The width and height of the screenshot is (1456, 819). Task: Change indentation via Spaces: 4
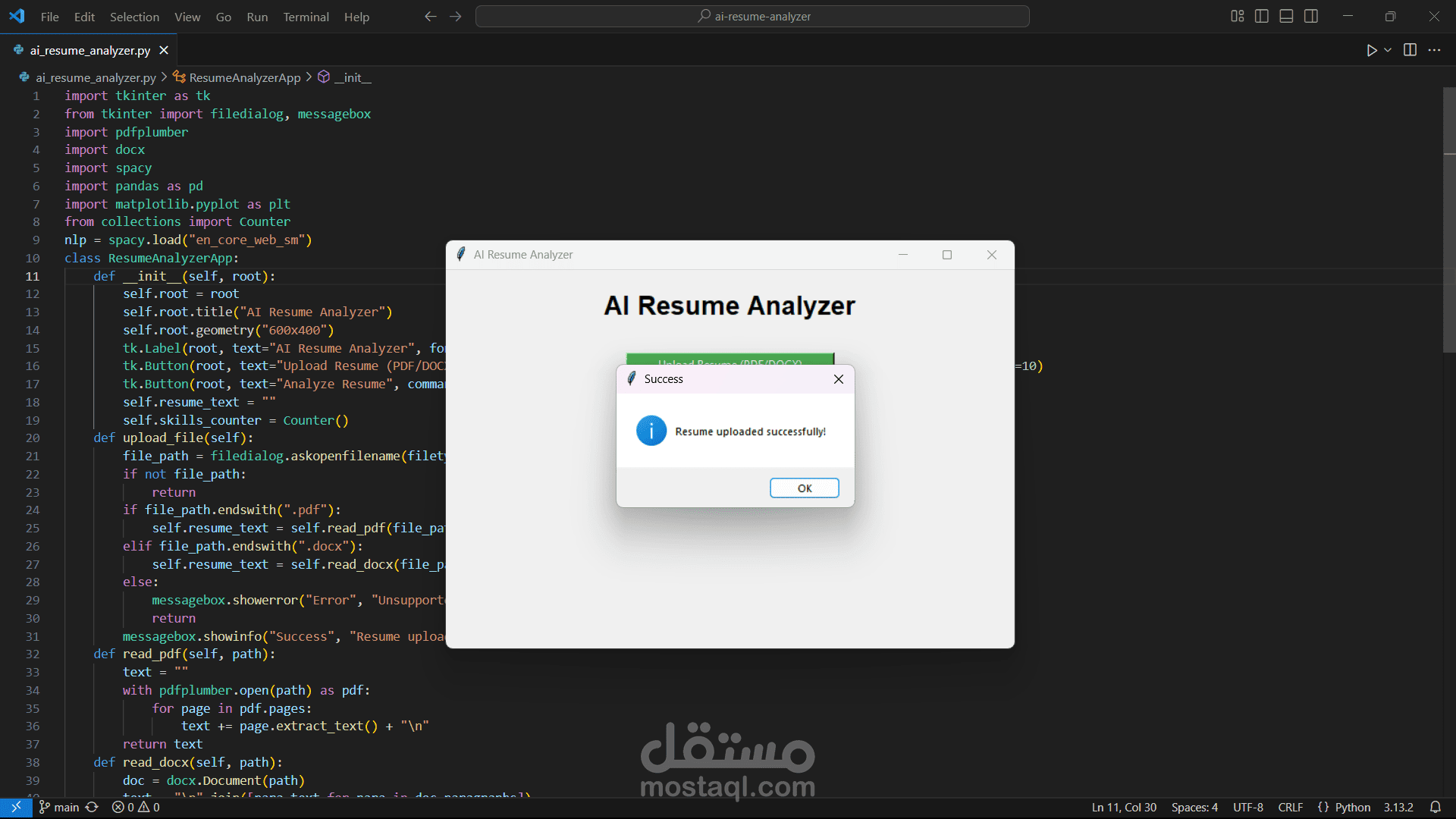(1194, 808)
